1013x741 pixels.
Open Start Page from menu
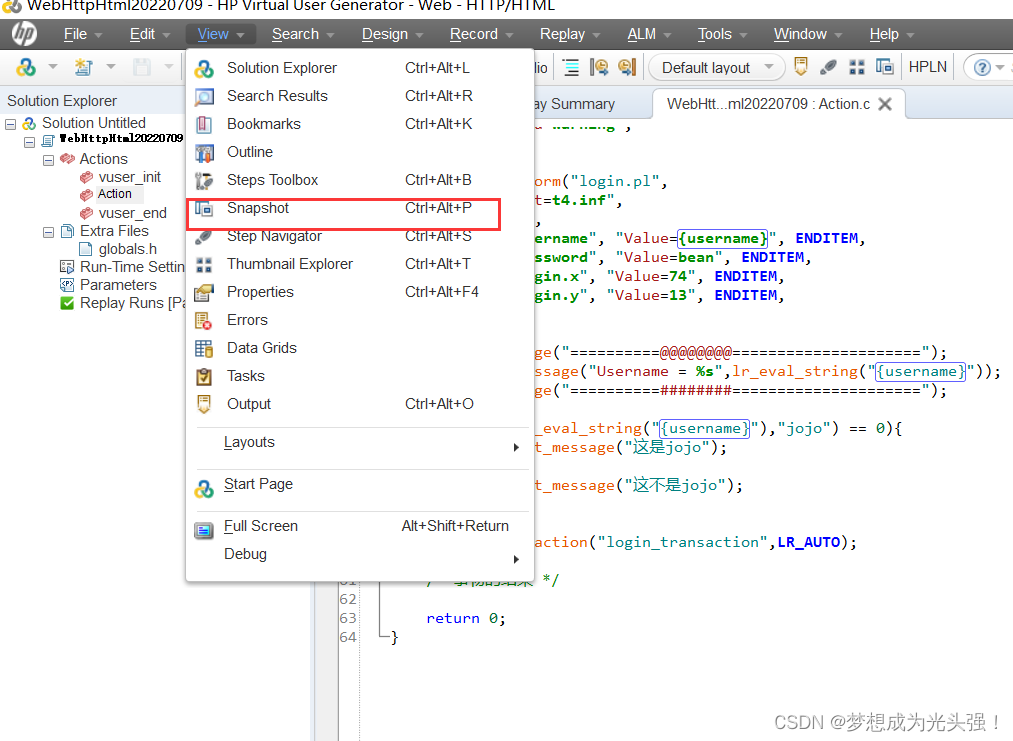[x=359, y=485]
